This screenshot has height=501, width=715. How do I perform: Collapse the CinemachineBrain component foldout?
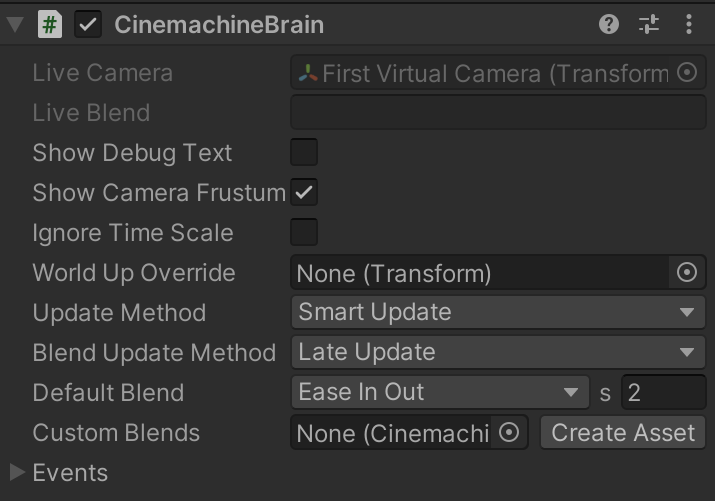pyautogui.click(x=15, y=25)
